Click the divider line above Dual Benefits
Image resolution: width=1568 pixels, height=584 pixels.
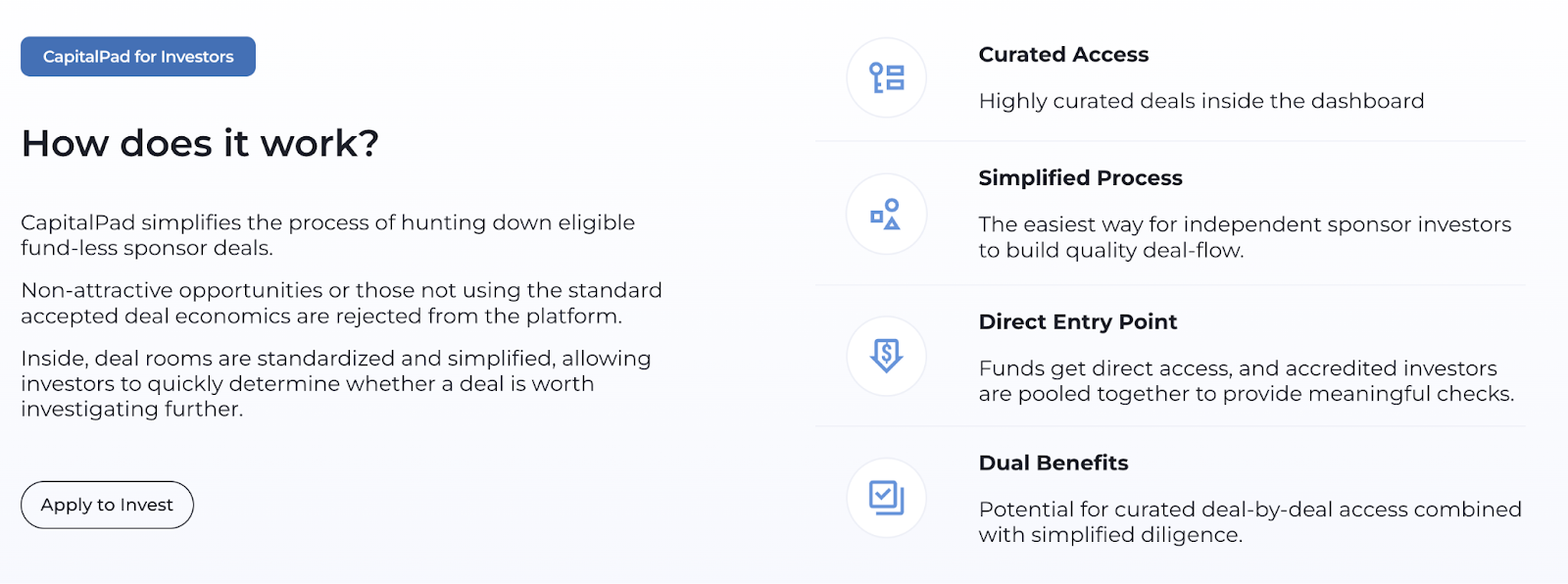tap(1169, 426)
